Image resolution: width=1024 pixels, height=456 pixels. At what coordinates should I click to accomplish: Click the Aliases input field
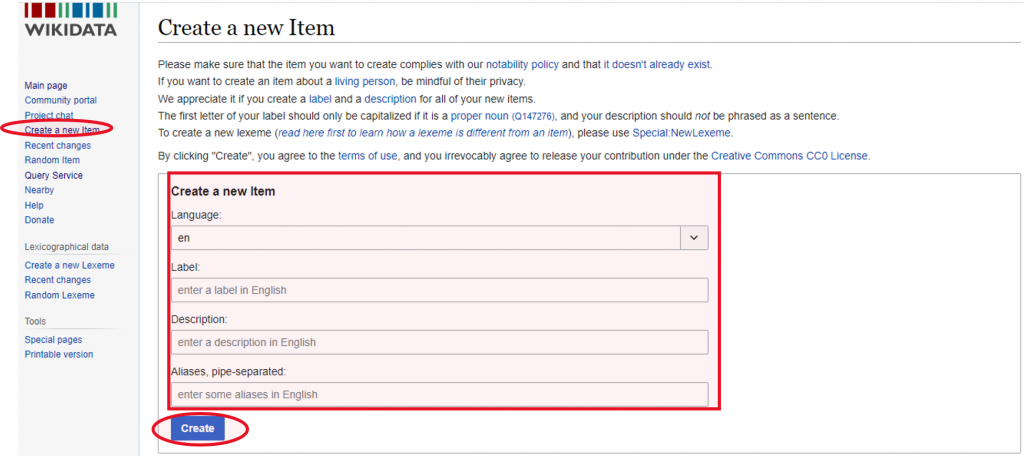click(440, 394)
